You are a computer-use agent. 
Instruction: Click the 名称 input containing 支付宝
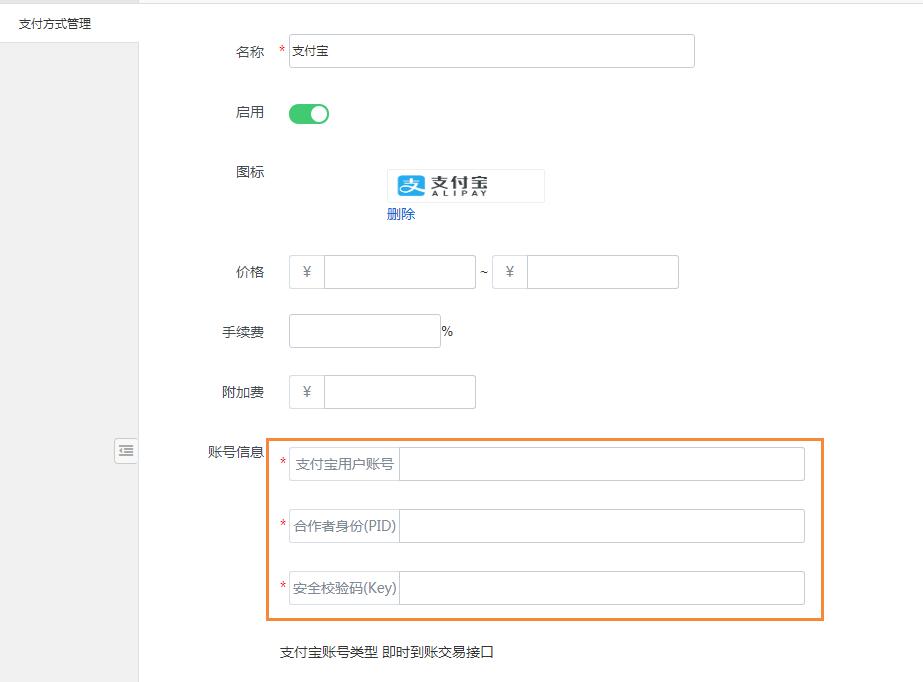pos(491,51)
